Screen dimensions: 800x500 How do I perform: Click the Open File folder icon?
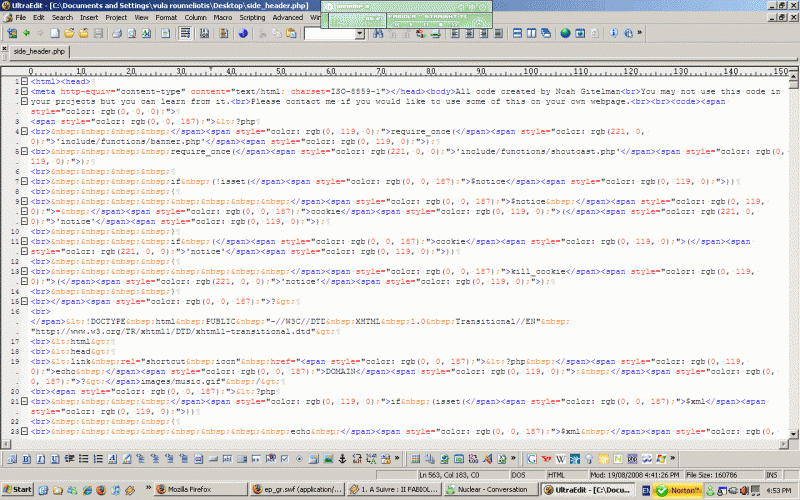[69, 33]
